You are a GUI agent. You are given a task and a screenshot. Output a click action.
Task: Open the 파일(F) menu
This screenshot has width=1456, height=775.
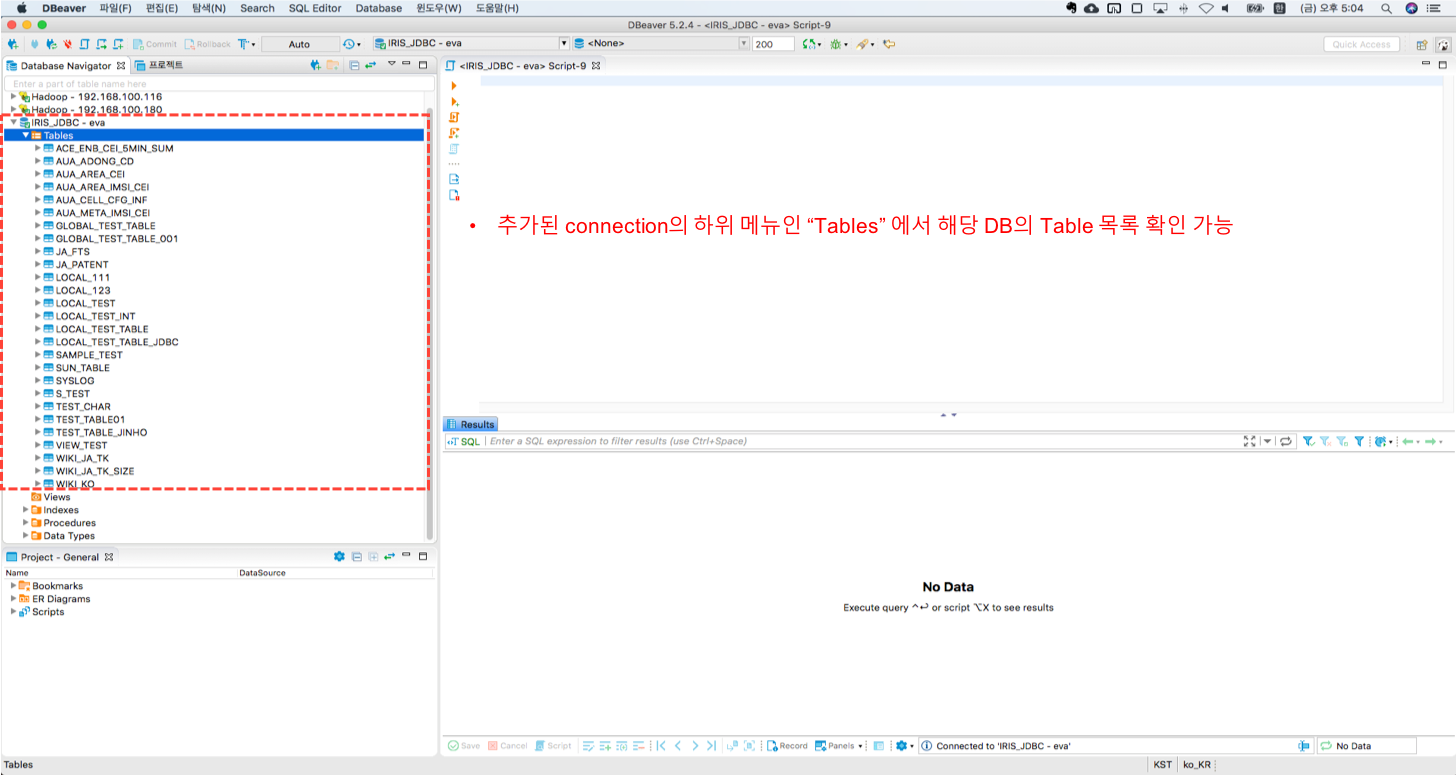115,8
